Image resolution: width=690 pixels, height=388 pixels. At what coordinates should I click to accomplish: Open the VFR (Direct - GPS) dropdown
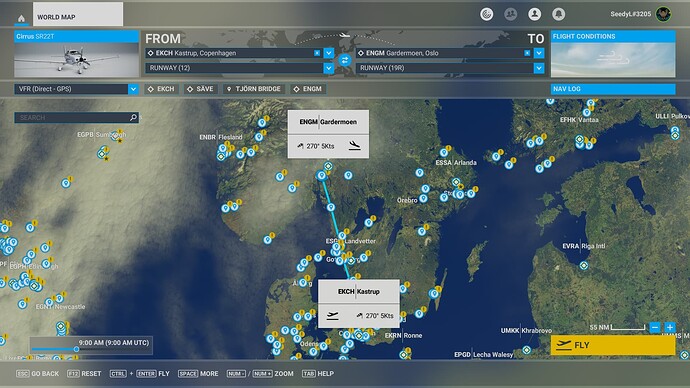click(x=76, y=89)
